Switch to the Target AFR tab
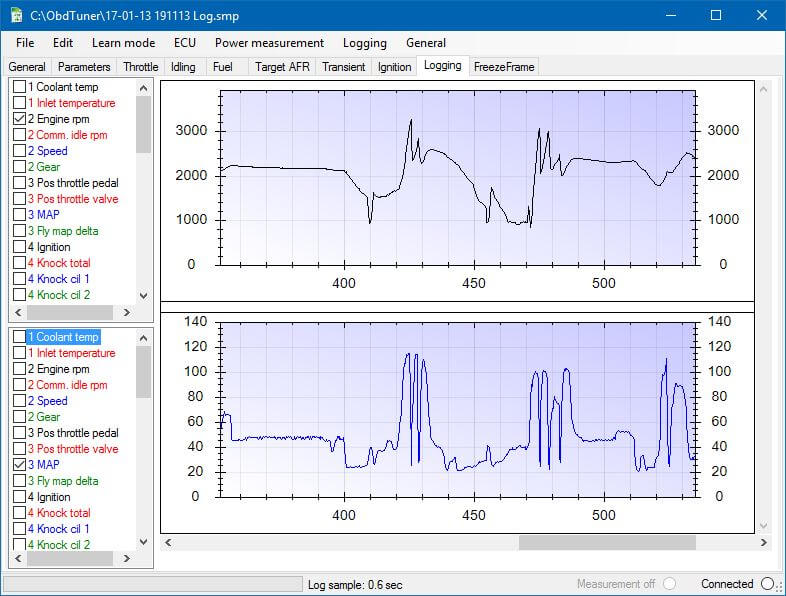 [x=282, y=67]
